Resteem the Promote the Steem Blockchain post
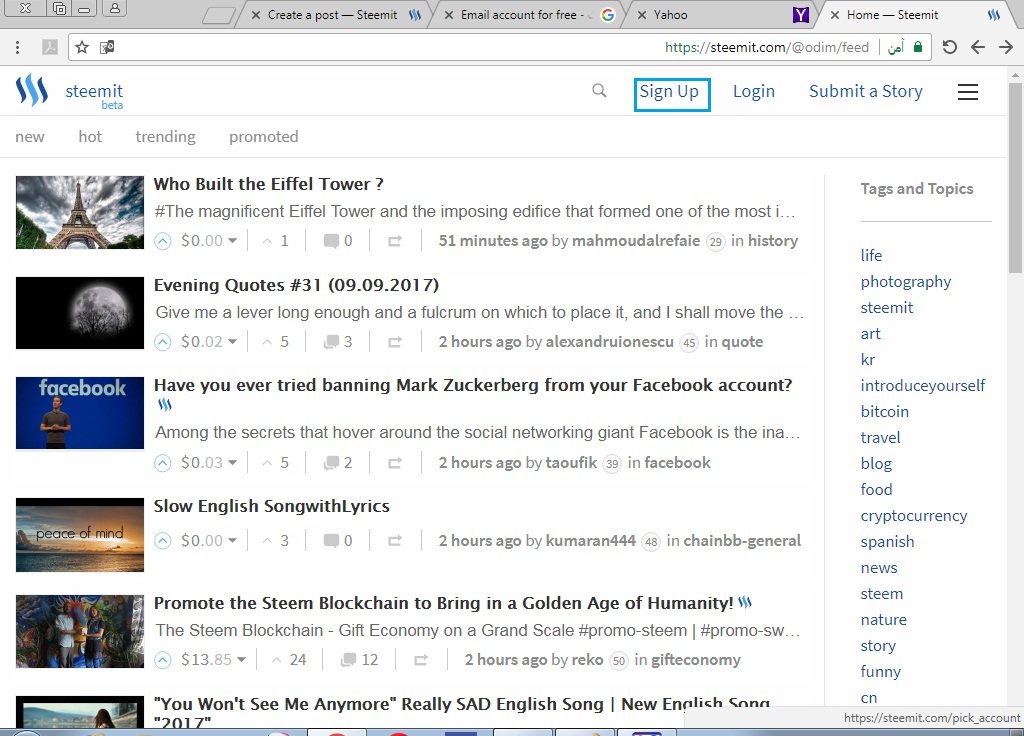The width and height of the screenshot is (1024, 736). click(421, 660)
